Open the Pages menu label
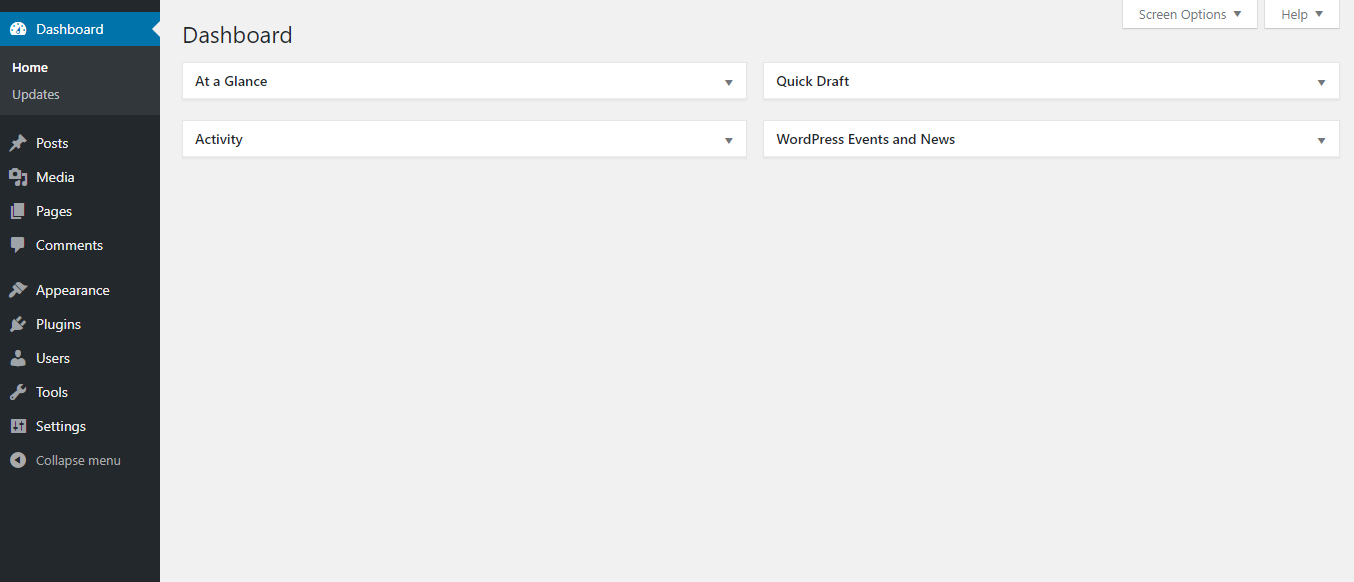The width and height of the screenshot is (1354, 582). [54, 211]
